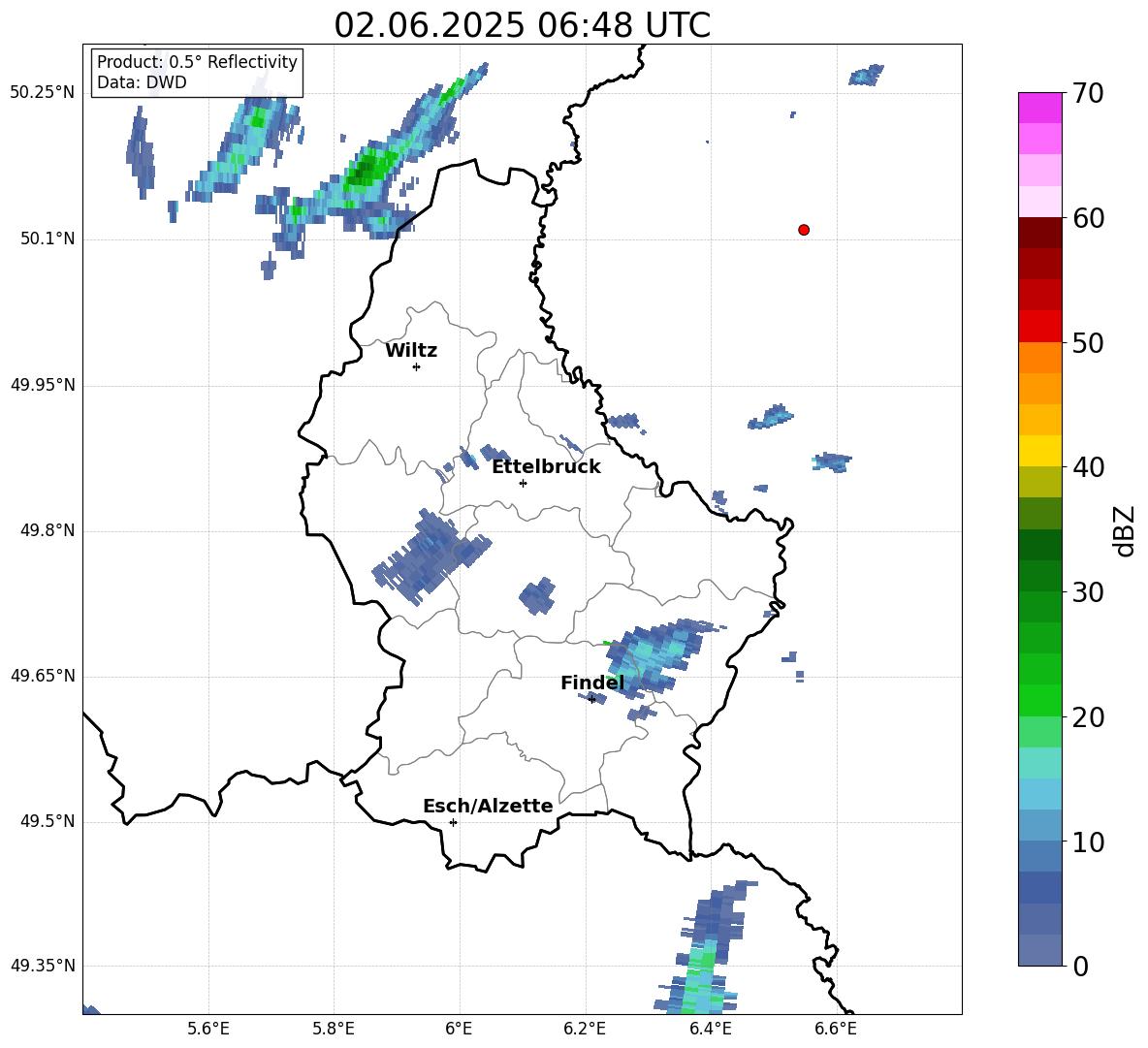Click the dBZ colorbar label
Image resolution: width=1148 pixels, height=1048 pixels.
(1126, 530)
